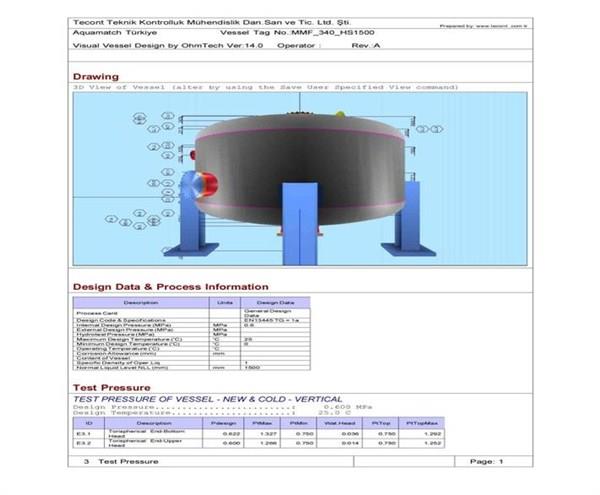Click the 'Design Code & Specifications' row
This screenshot has height=495, width=600.
click(x=191, y=320)
